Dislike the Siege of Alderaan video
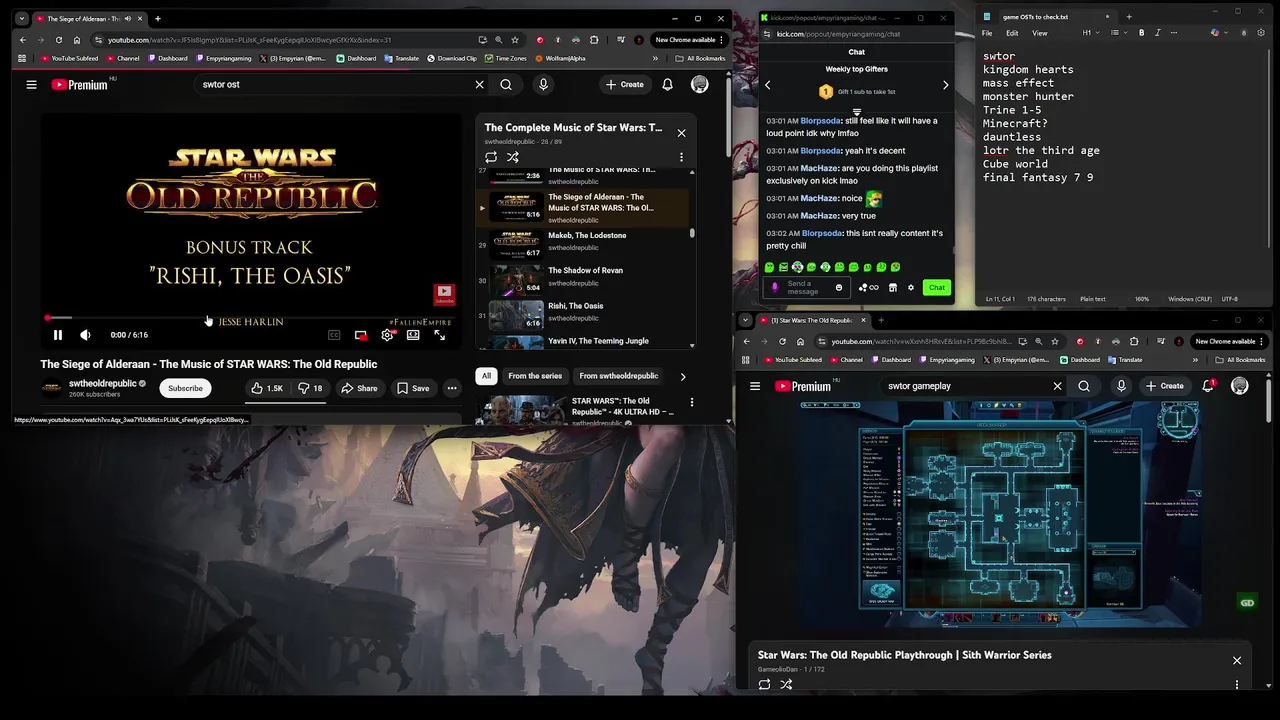The image size is (1280, 720). click(311, 388)
